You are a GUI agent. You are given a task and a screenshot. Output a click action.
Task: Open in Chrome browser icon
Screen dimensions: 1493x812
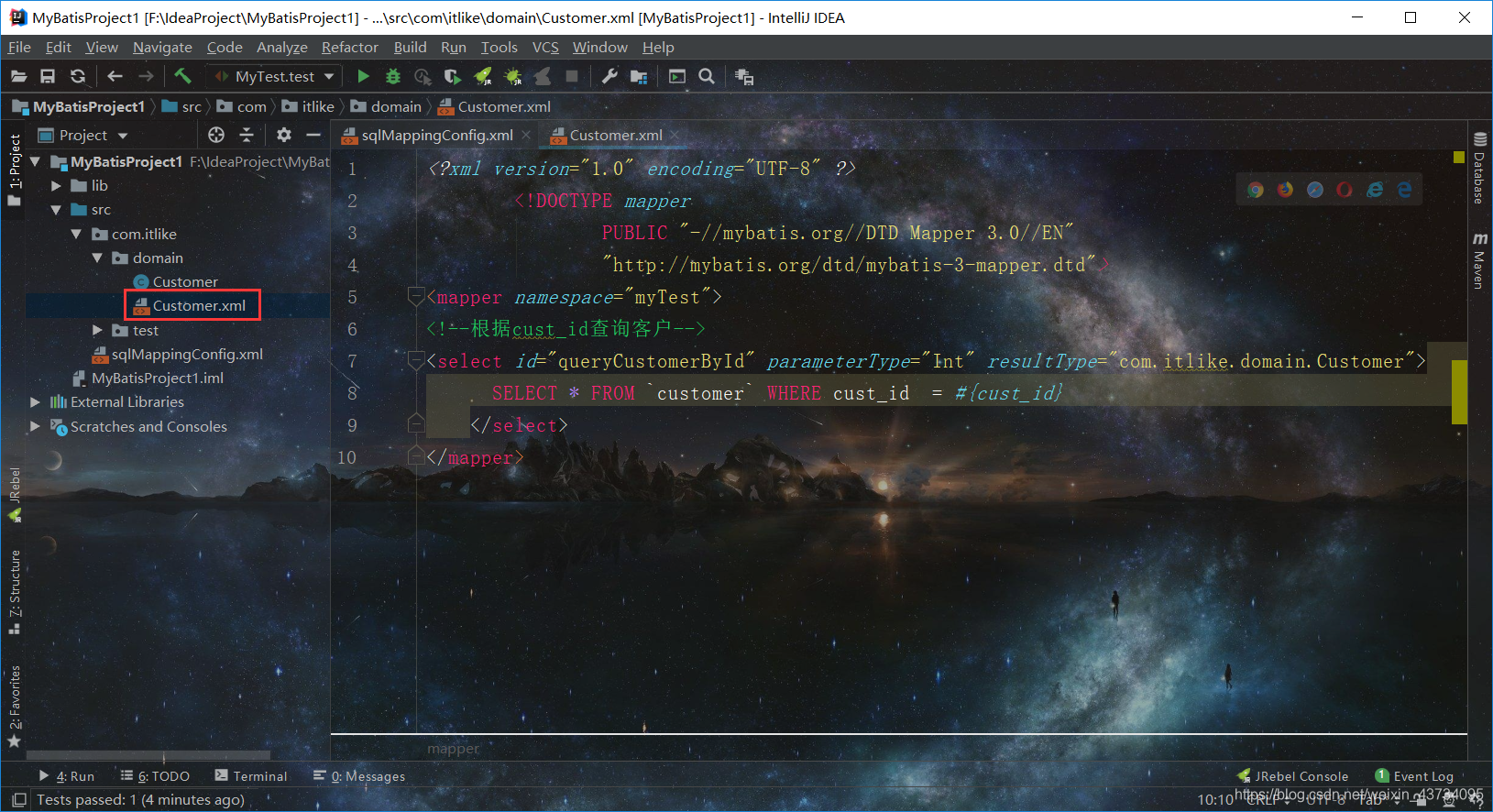(1256, 189)
